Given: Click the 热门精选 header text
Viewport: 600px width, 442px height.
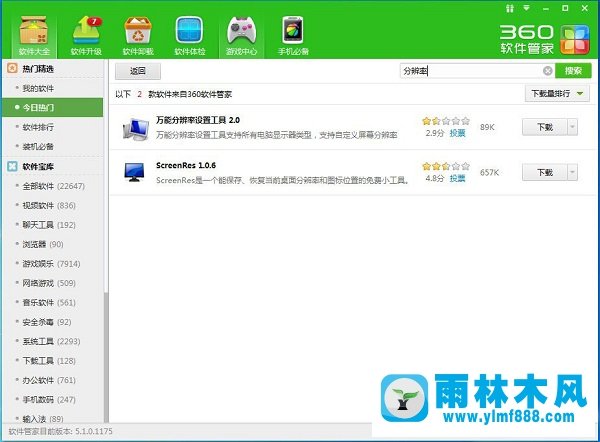Looking at the screenshot, I should [x=38, y=69].
